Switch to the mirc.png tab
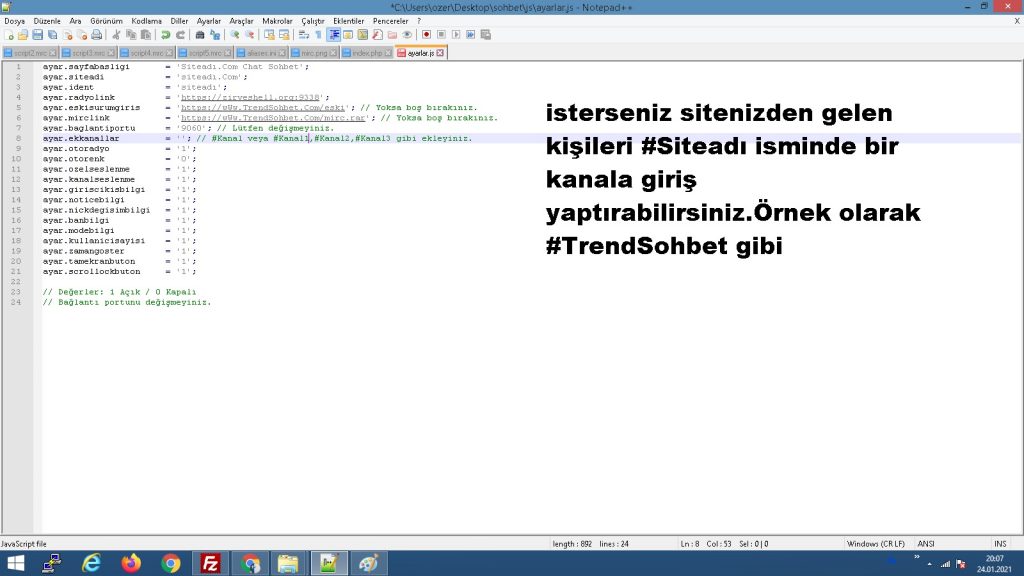 point(314,53)
